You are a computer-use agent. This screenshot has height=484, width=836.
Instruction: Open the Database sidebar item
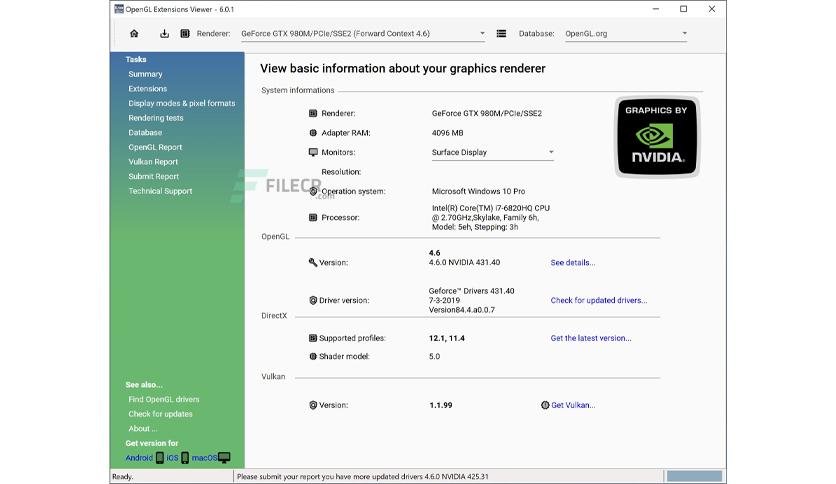(x=145, y=133)
